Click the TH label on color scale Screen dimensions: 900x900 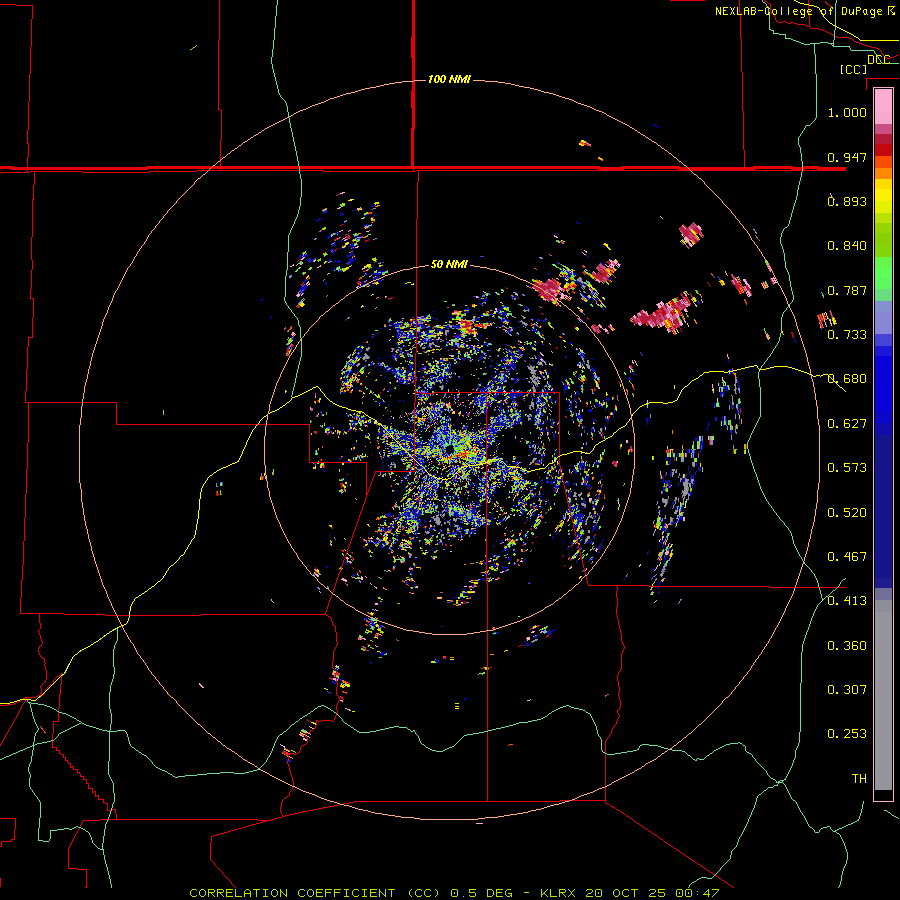coord(859,779)
